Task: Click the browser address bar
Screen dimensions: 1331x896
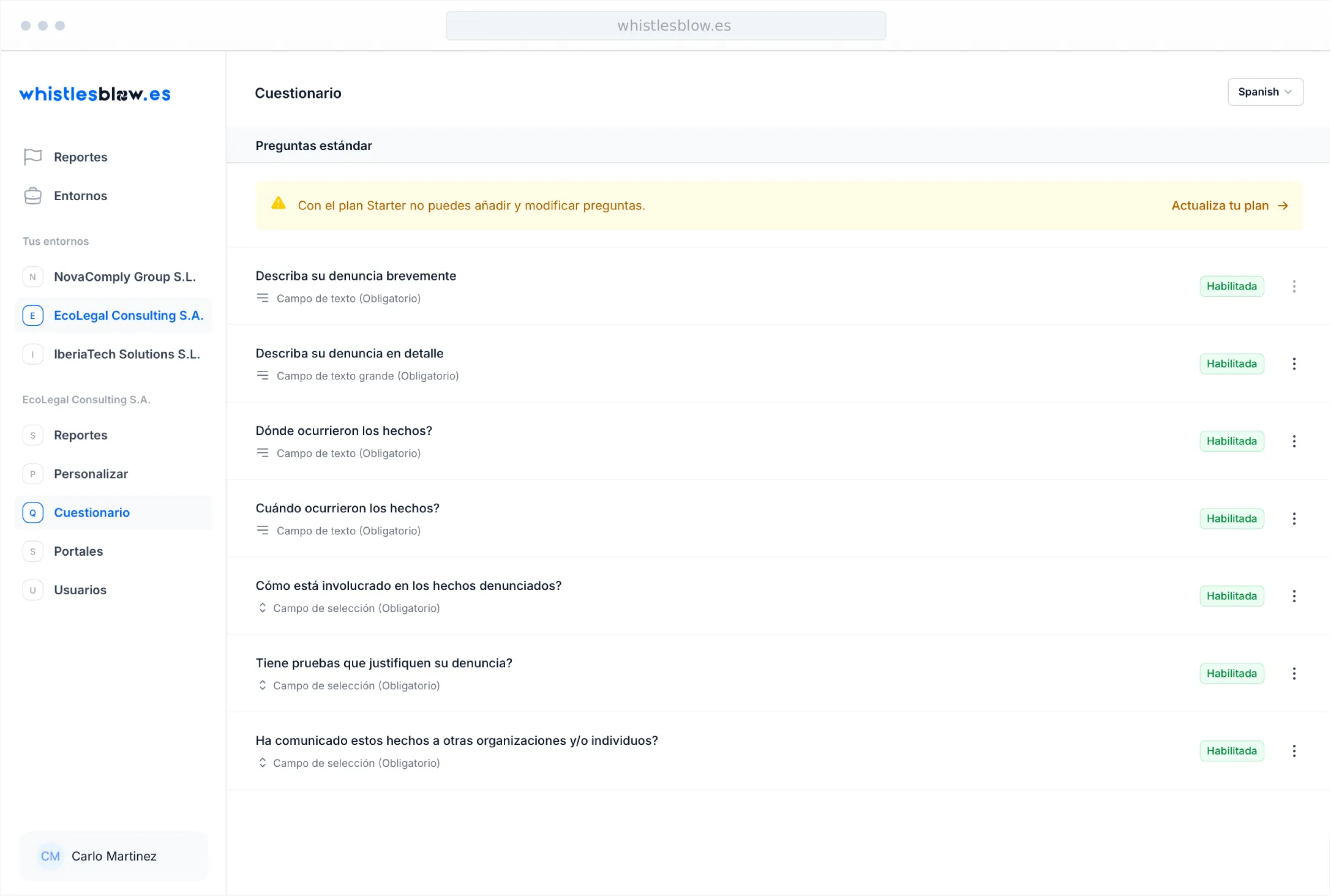Action: coord(665,26)
